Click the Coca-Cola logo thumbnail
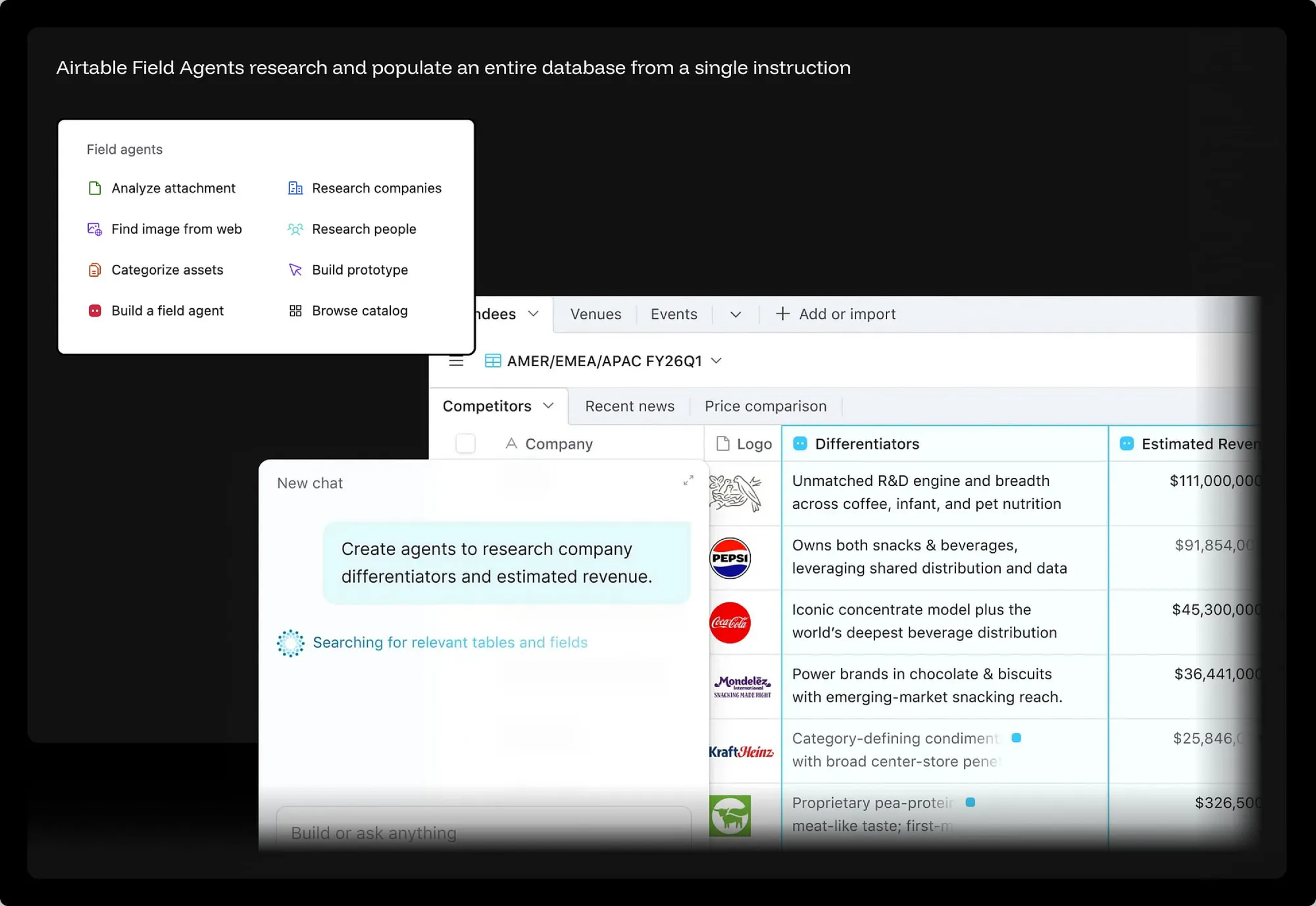 click(x=729, y=623)
